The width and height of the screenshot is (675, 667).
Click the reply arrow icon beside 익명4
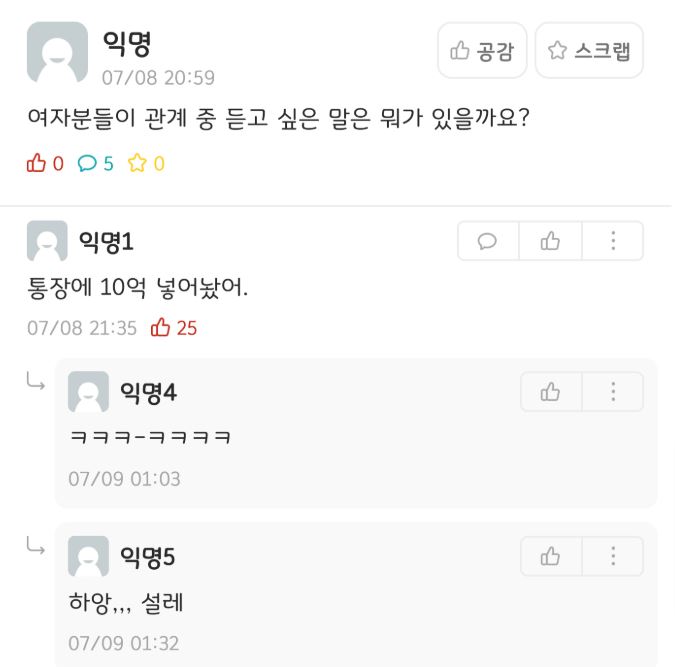tap(35, 382)
